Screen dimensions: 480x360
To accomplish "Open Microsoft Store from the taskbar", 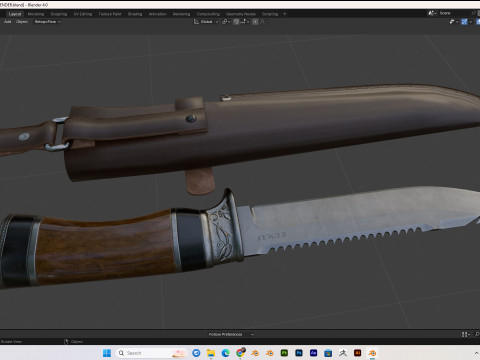I will point(328,353).
